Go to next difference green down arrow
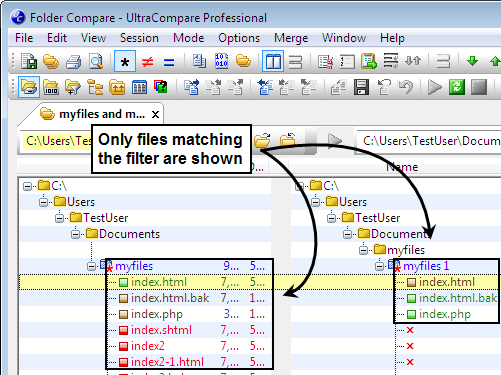 point(472,61)
